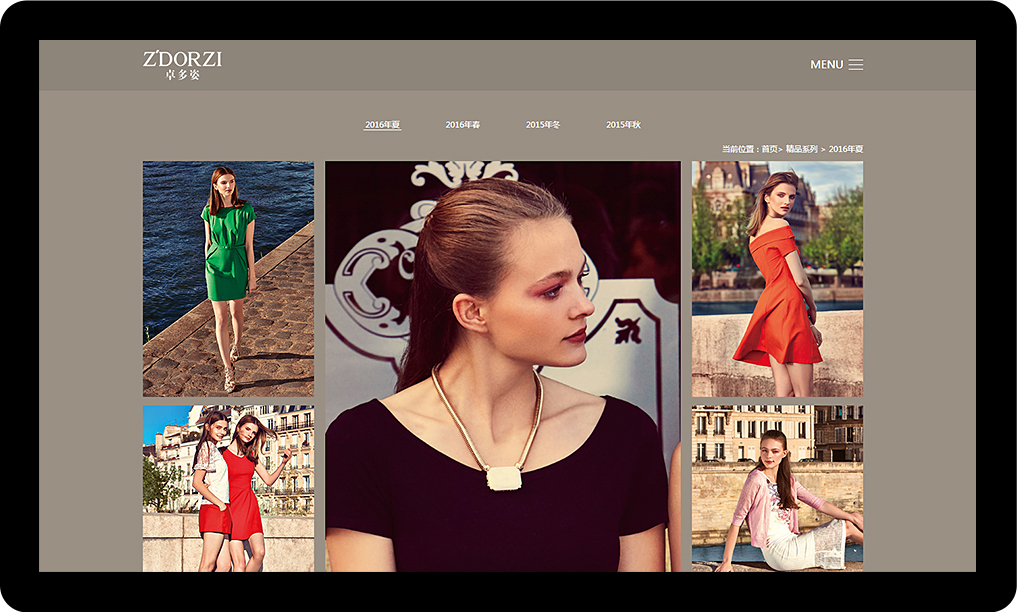Select the two models in red photo
Viewport: 1017px width, 612px height.
[x=228, y=488]
